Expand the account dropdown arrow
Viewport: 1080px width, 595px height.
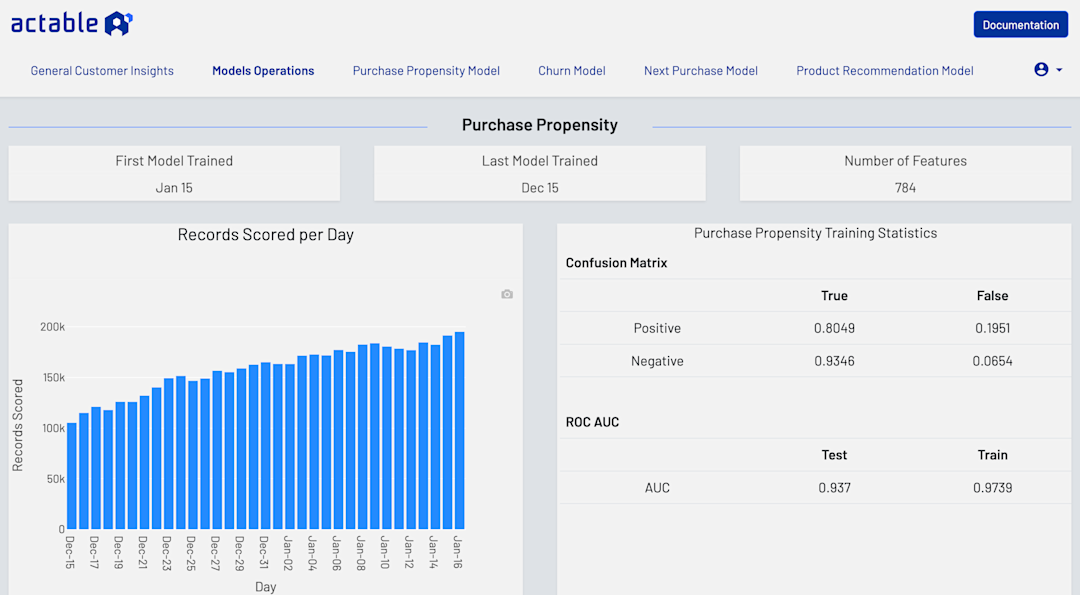[x=1059, y=70]
